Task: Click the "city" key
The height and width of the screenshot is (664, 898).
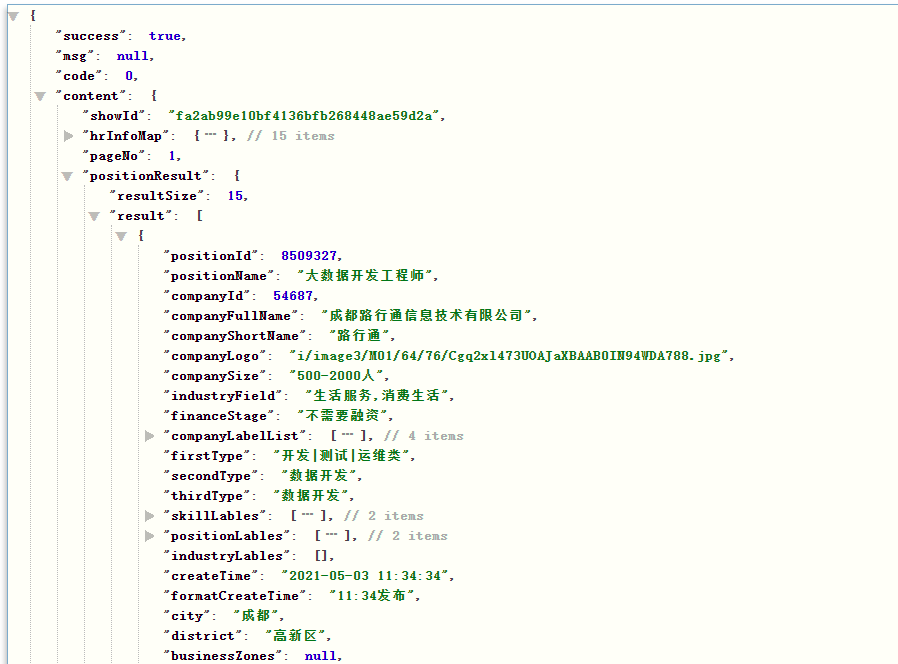Action: (x=187, y=616)
